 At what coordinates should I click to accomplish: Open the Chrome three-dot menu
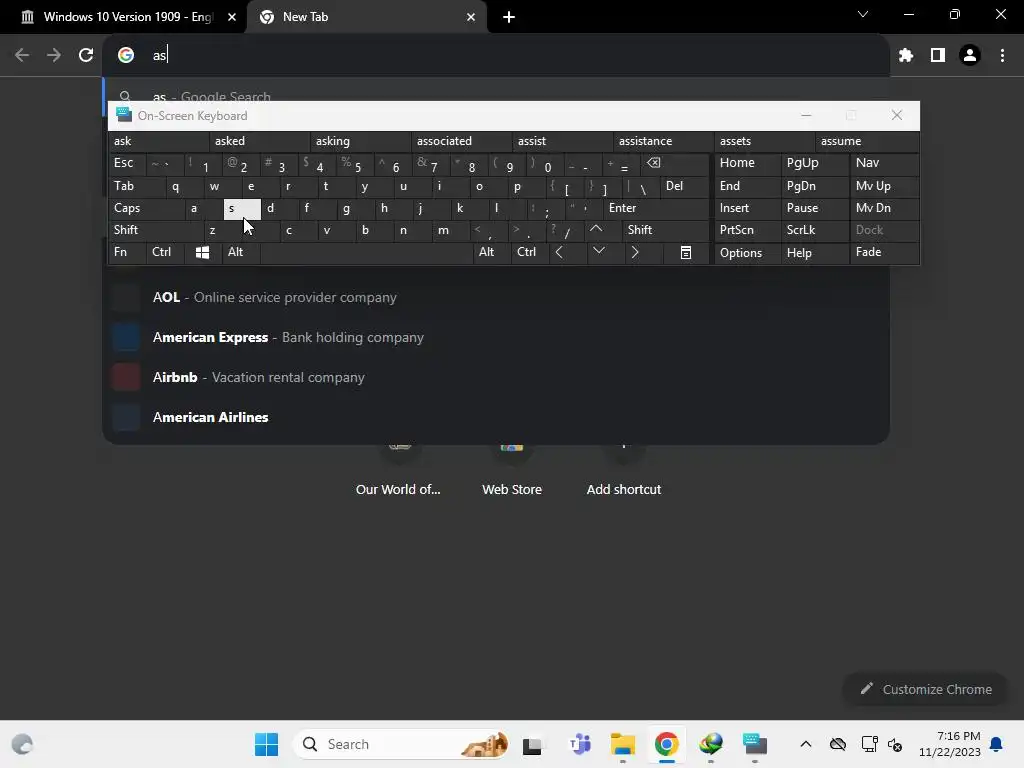[1002, 55]
